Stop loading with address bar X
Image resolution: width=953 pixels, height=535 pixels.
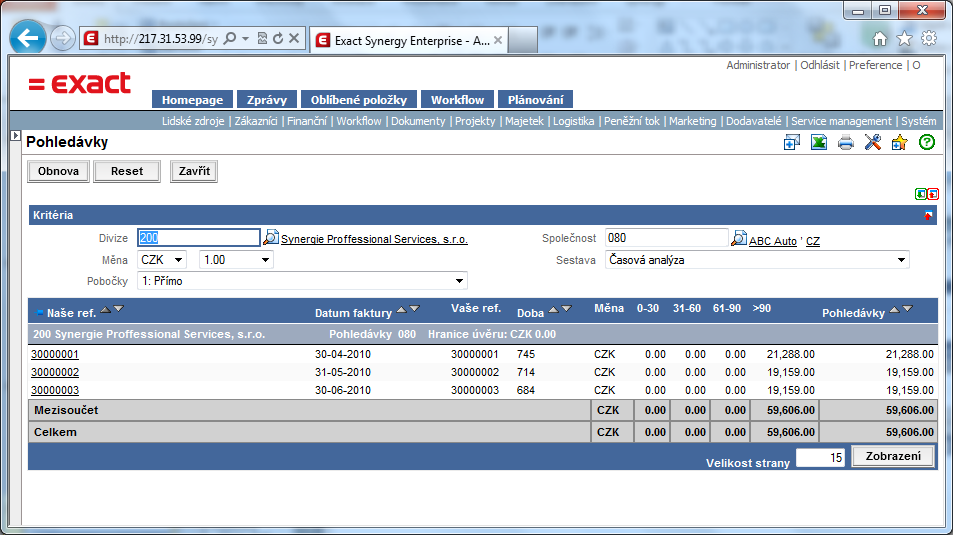tap(294, 38)
